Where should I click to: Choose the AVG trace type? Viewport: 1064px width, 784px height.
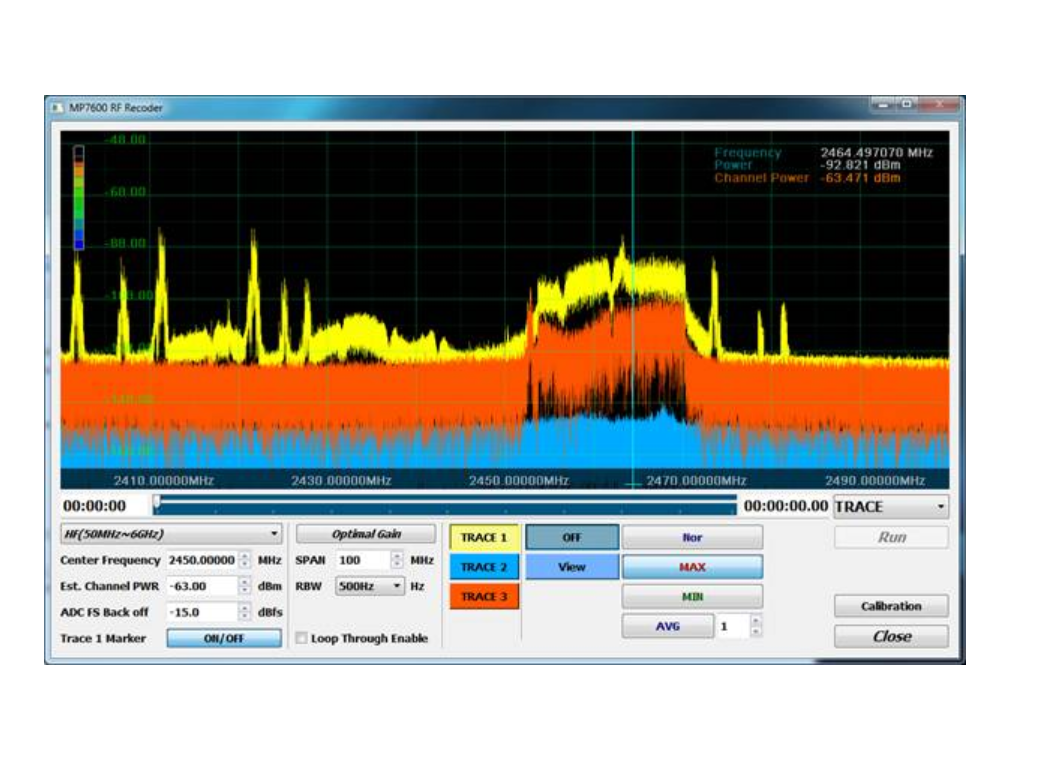668,626
